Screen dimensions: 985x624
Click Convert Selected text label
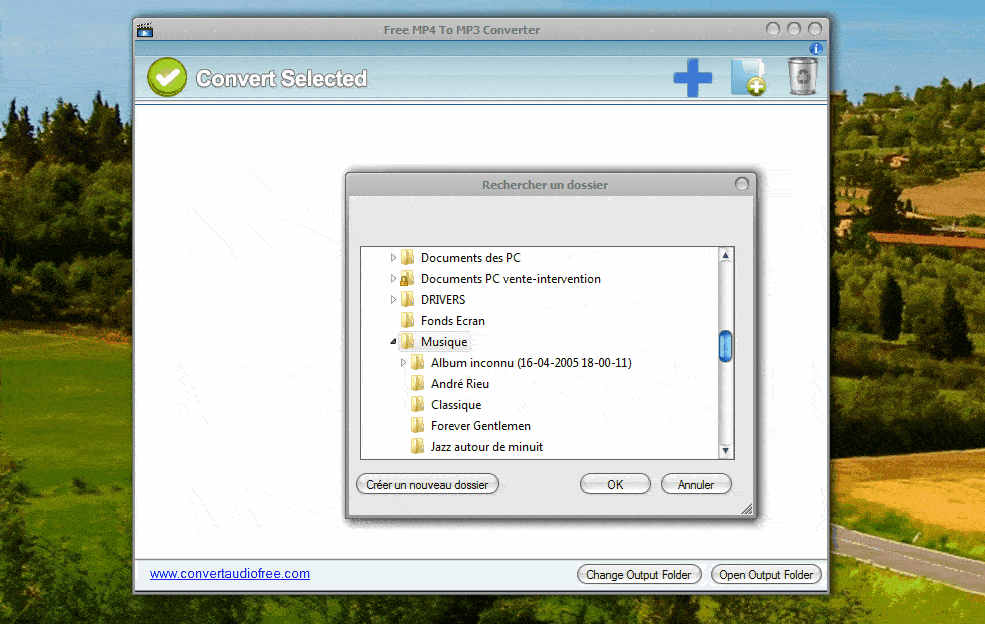coord(281,79)
